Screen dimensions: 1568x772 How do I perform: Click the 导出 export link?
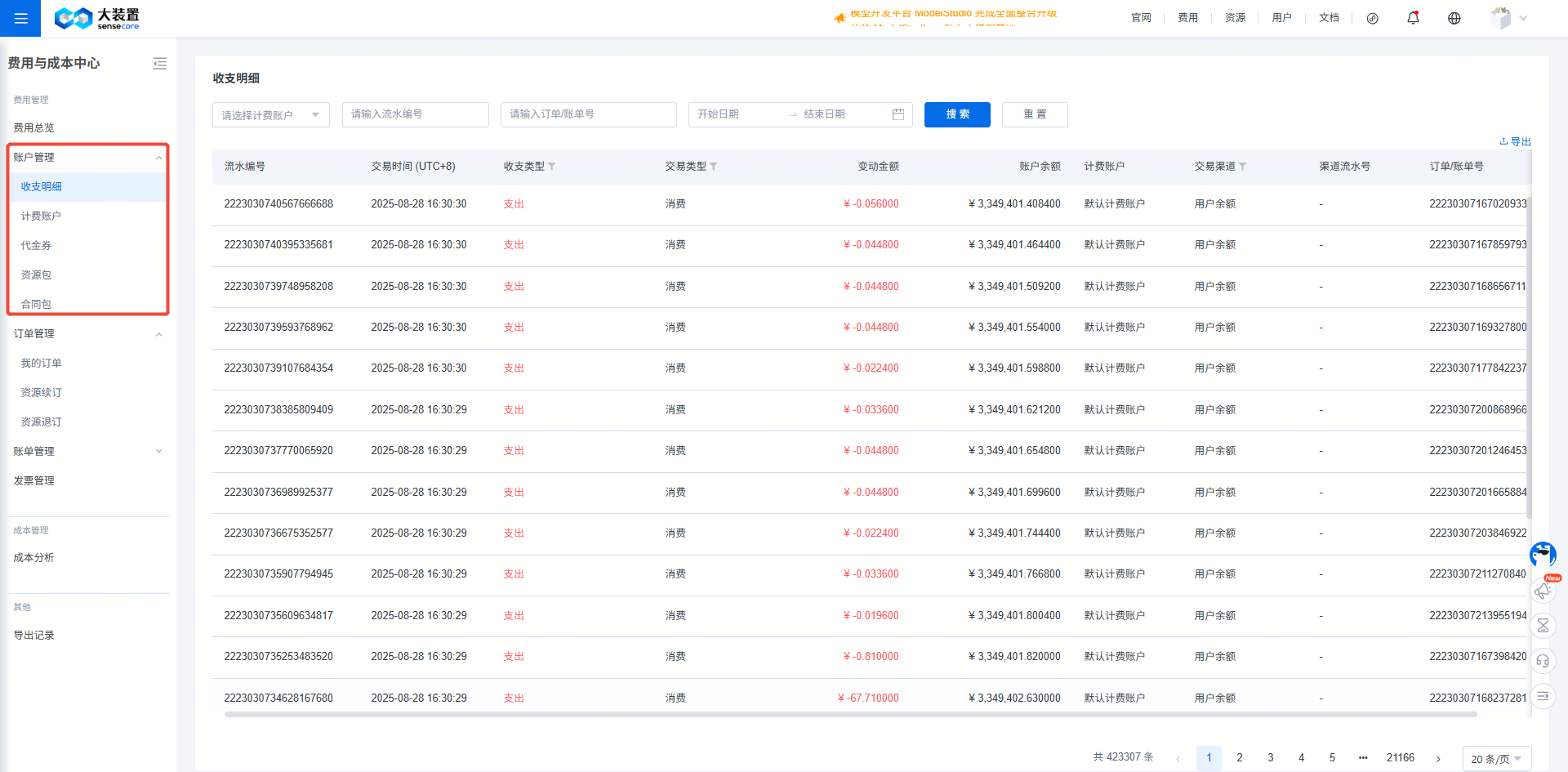[1515, 141]
